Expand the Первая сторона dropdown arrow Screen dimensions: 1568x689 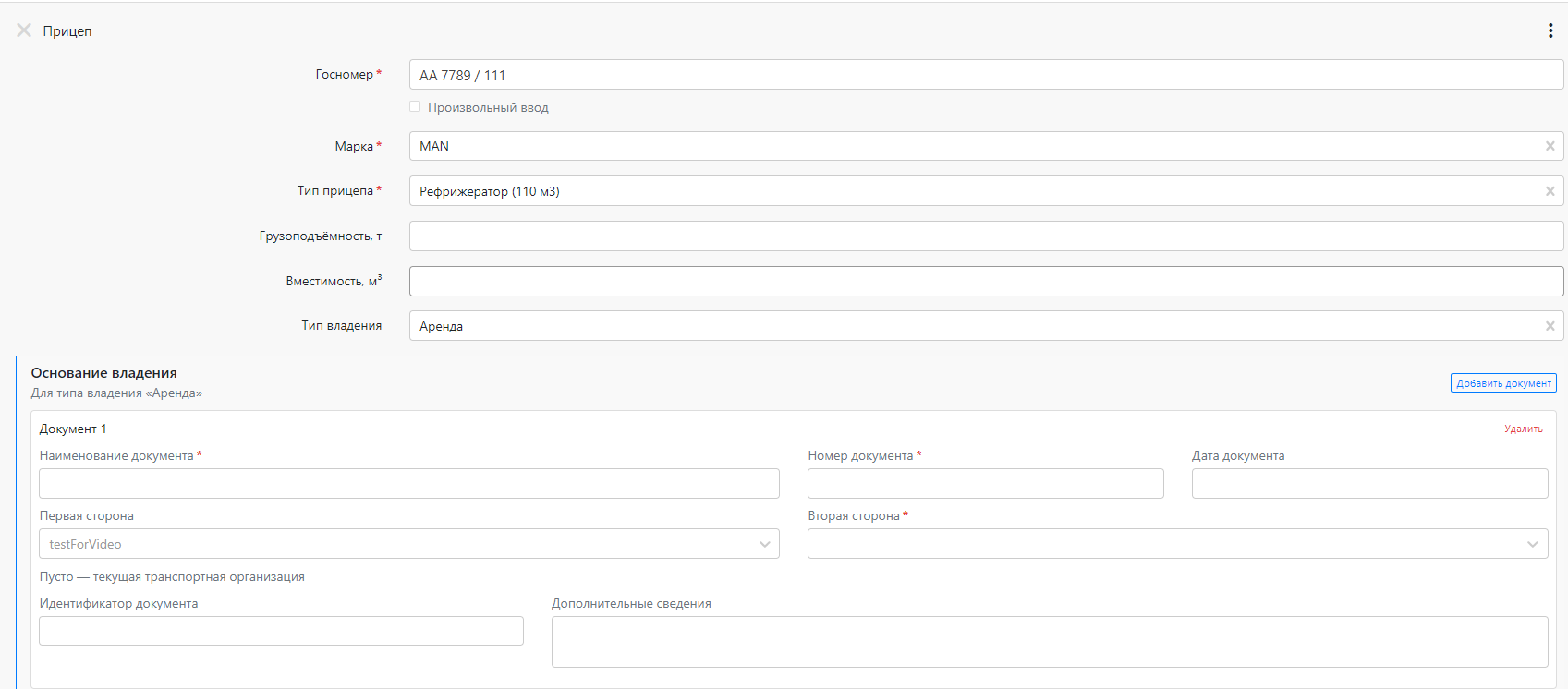(764, 544)
